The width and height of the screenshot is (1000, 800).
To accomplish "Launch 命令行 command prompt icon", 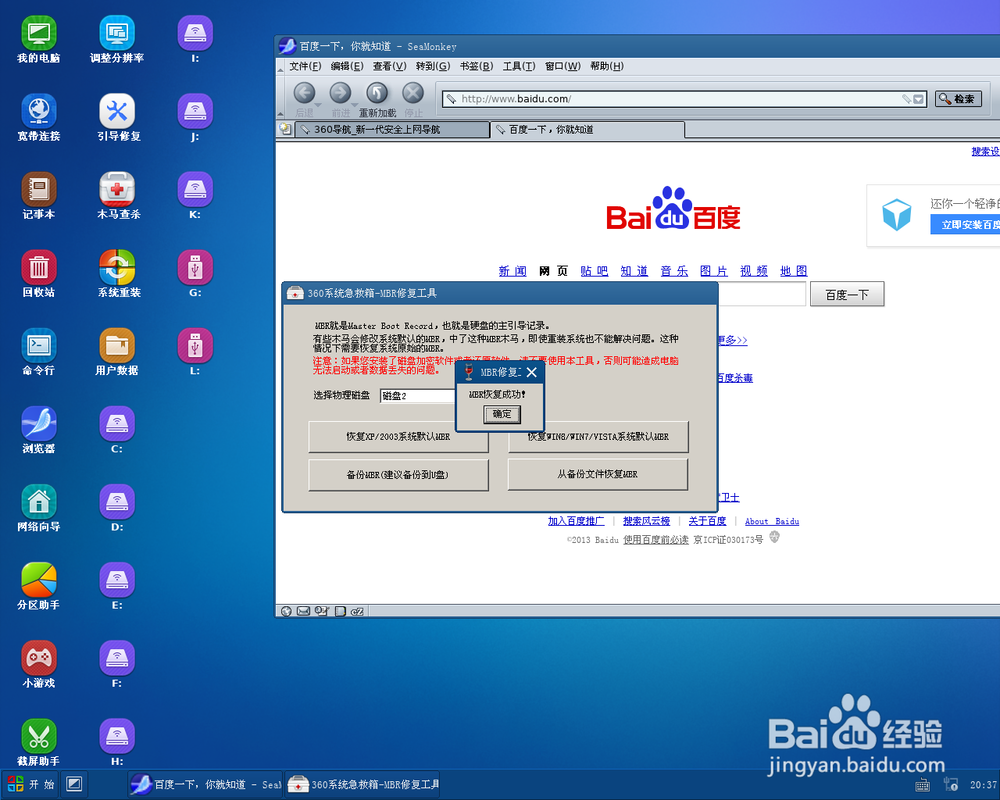I will pos(39,352).
